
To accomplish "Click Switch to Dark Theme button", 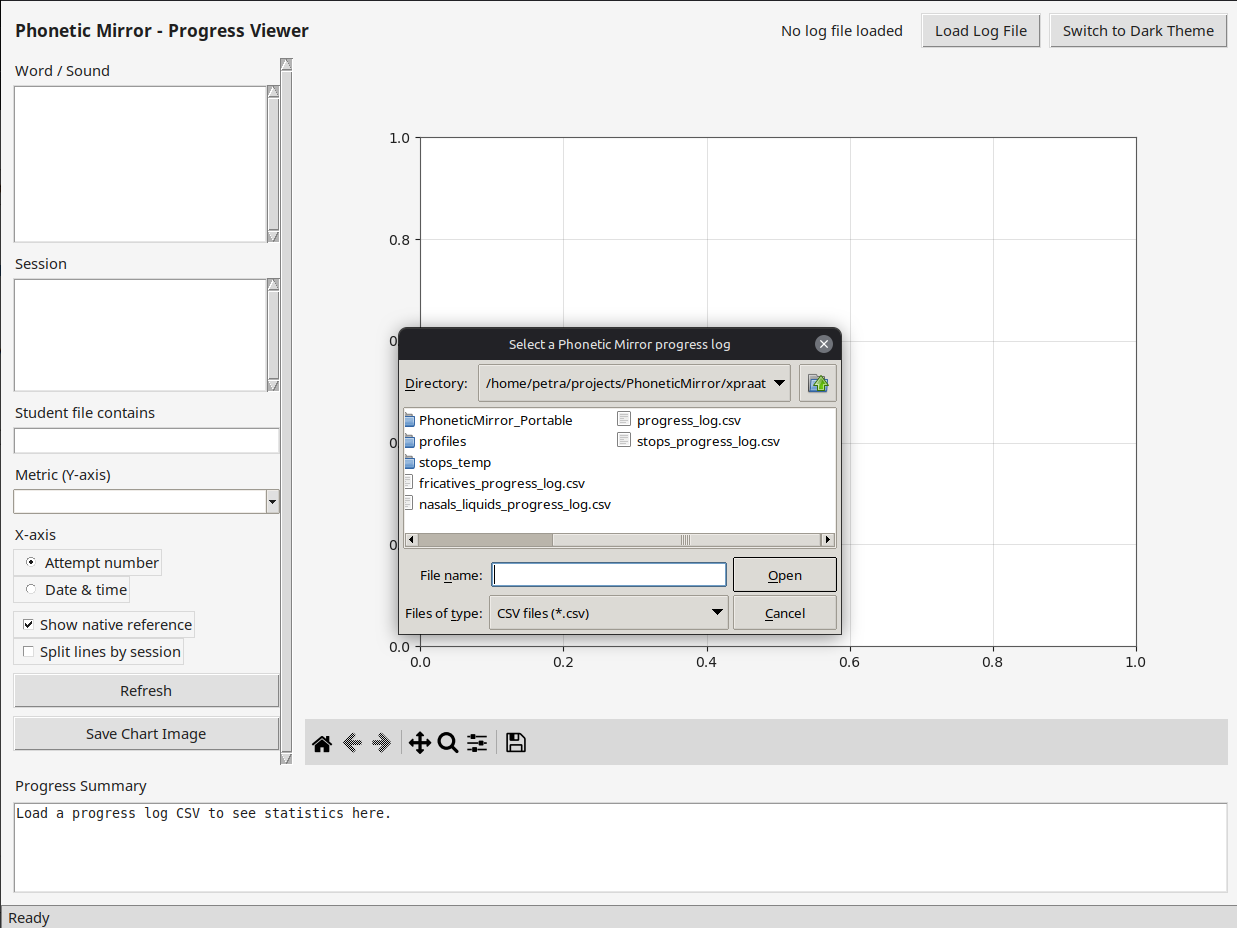I will [1138, 31].
